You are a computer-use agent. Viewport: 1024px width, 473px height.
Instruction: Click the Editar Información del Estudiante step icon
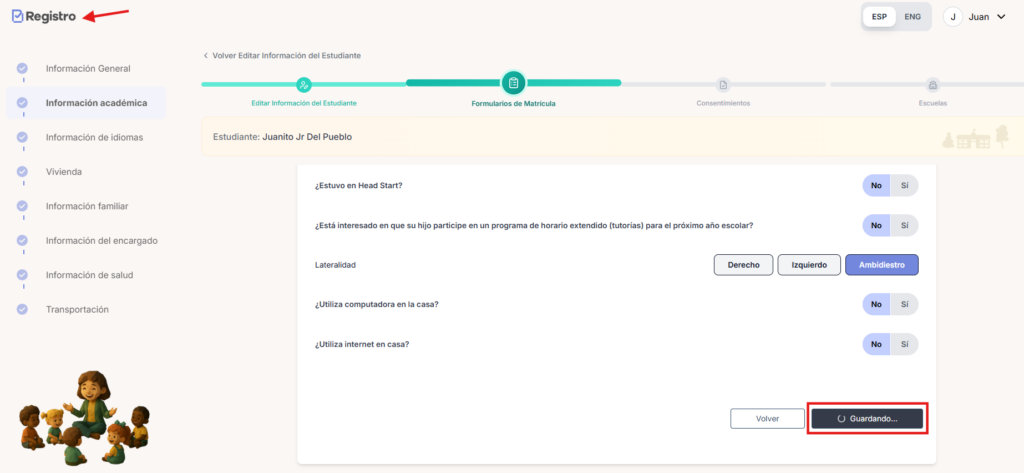(304, 84)
